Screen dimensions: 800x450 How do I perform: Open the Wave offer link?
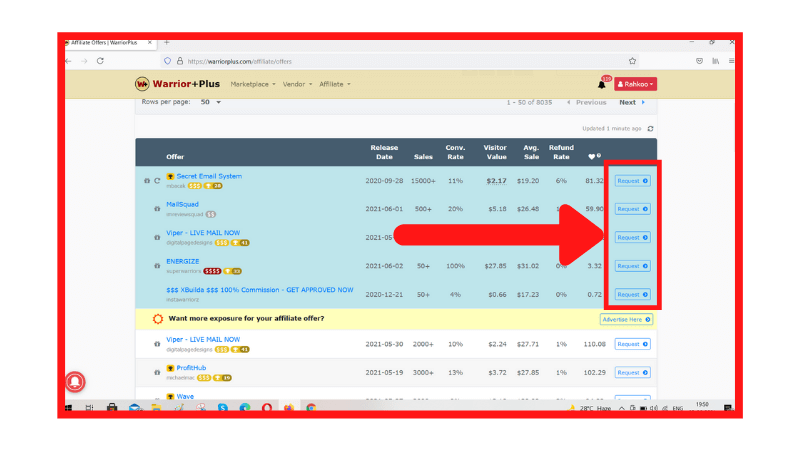pyautogui.click(x=185, y=396)
